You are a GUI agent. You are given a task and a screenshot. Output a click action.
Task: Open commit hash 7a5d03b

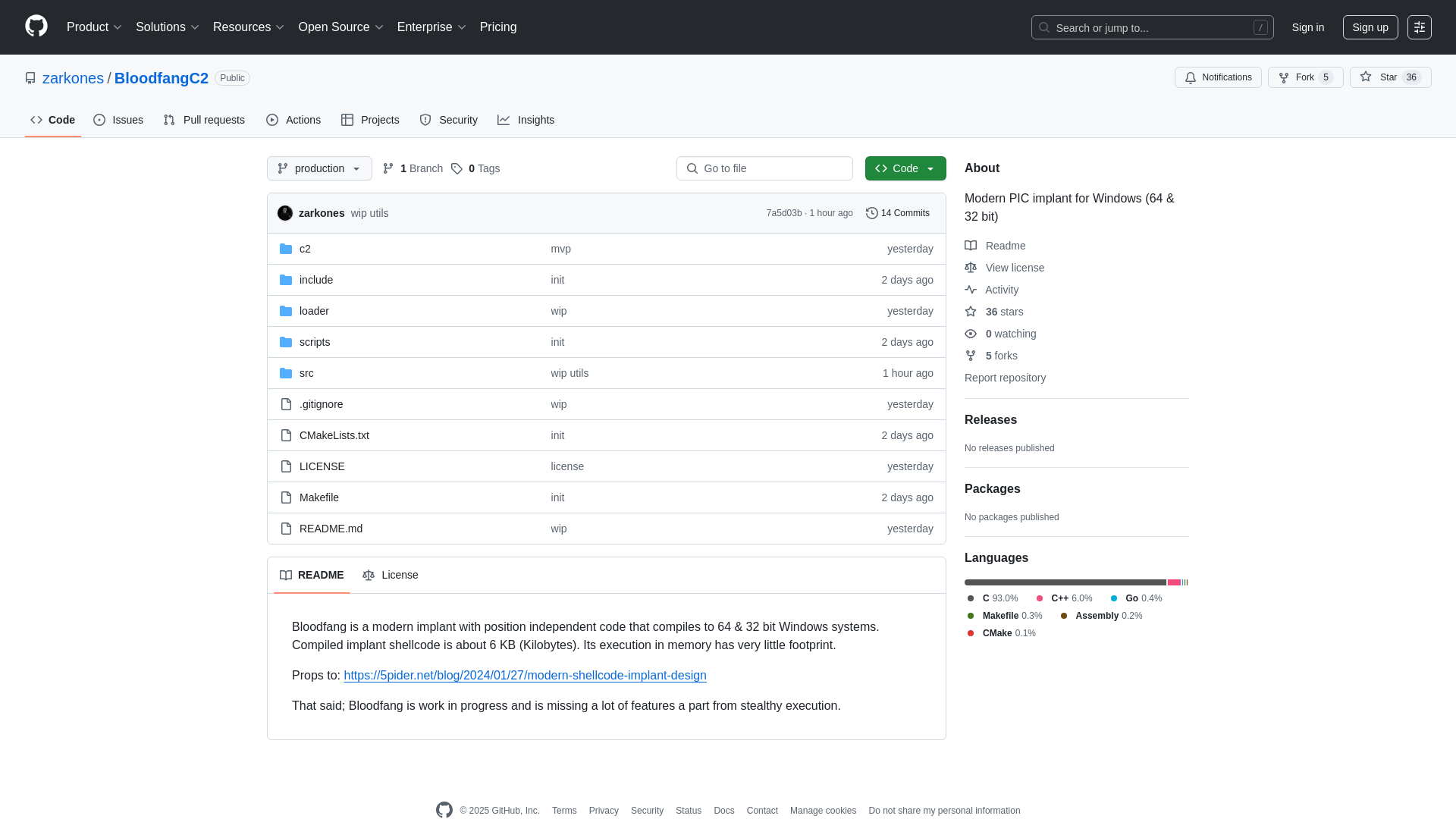(x=783, y=213)
